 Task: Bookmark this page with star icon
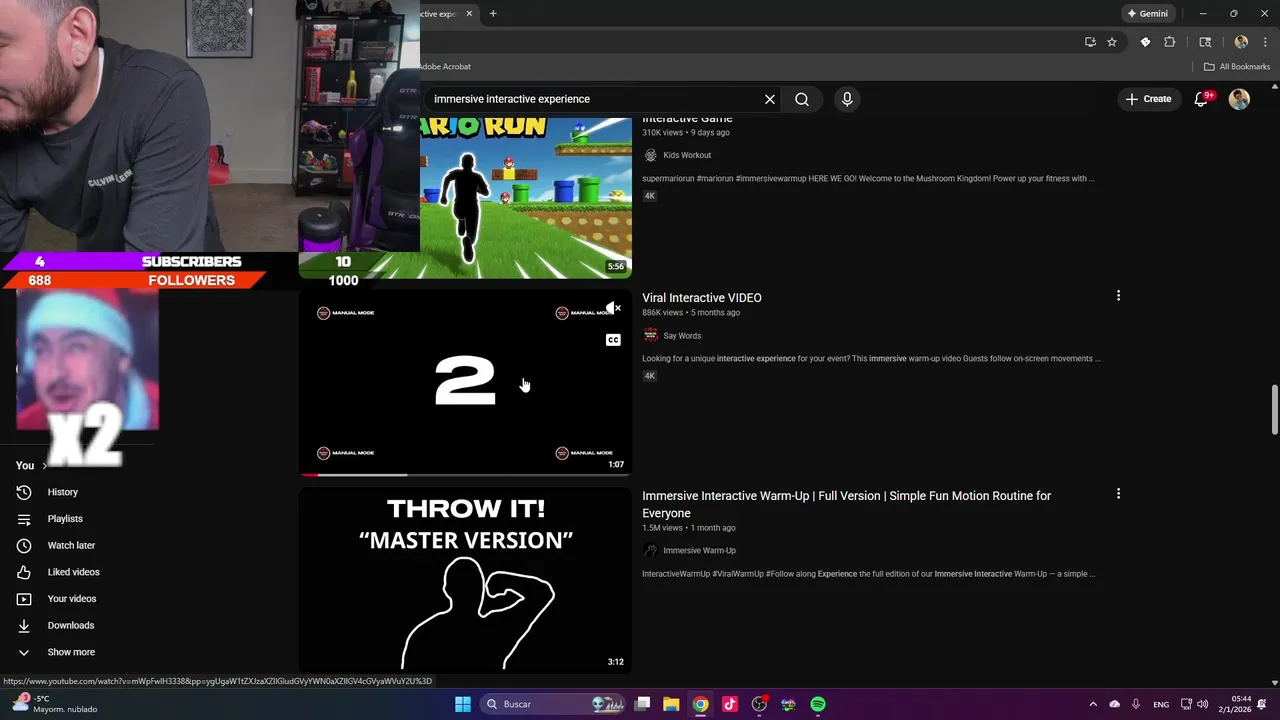[1112, 42]
